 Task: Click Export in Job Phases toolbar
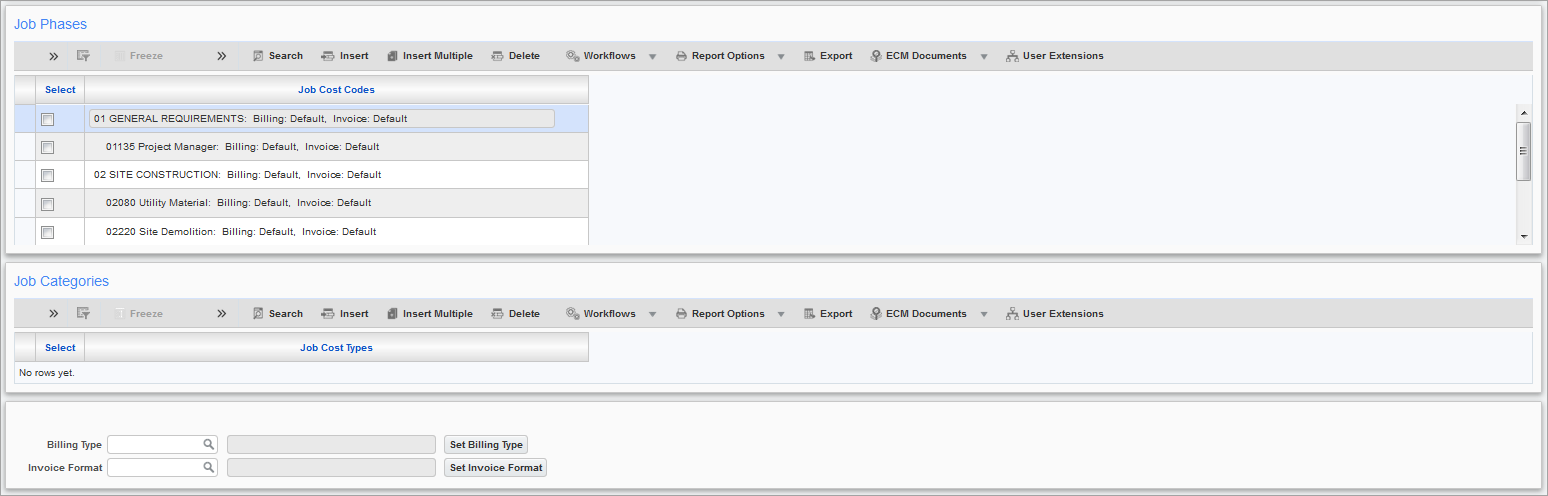pyautogui.click(x=828, y=56)
